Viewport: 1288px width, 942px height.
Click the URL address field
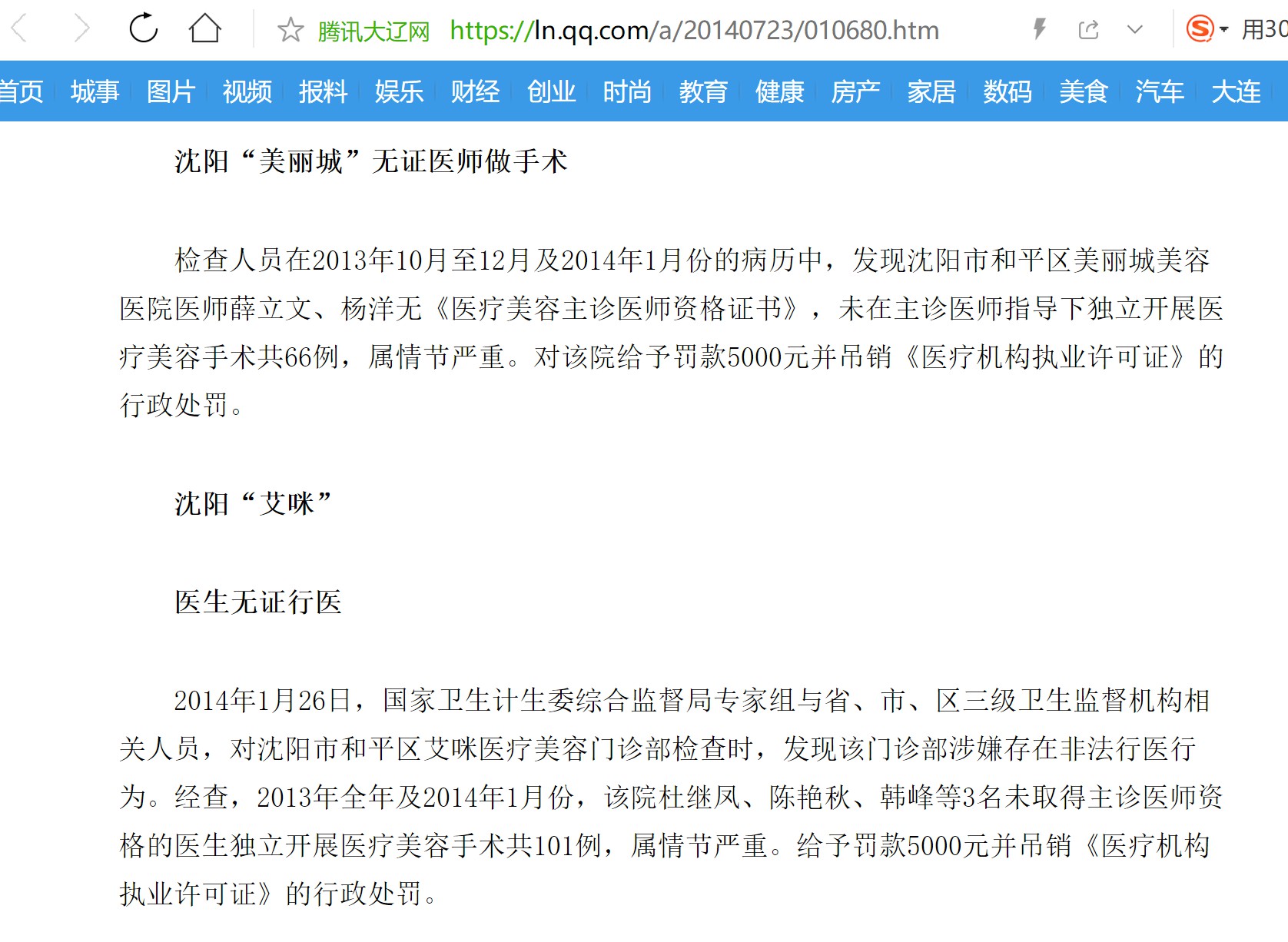(694, 30)
